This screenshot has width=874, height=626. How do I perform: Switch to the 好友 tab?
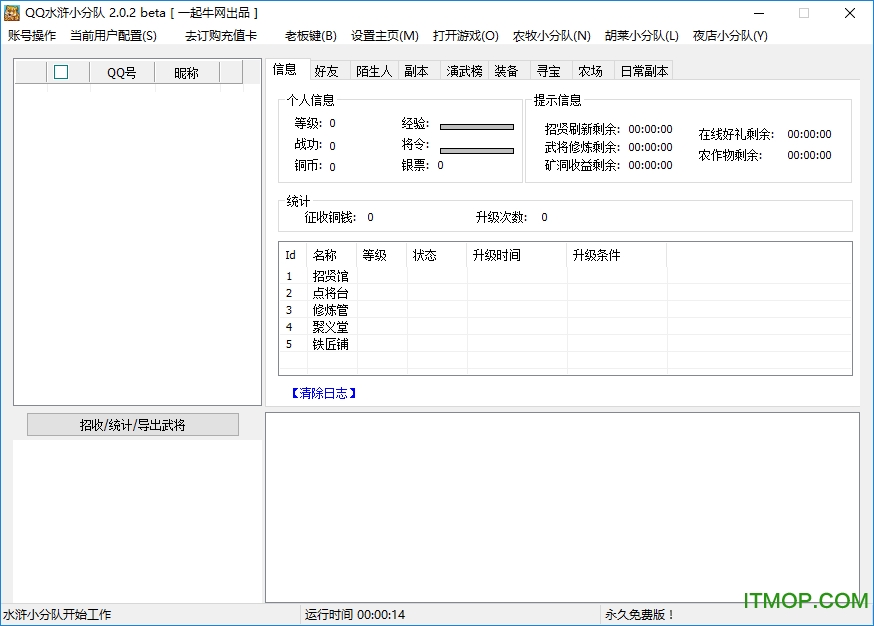(x=326, y=71)
